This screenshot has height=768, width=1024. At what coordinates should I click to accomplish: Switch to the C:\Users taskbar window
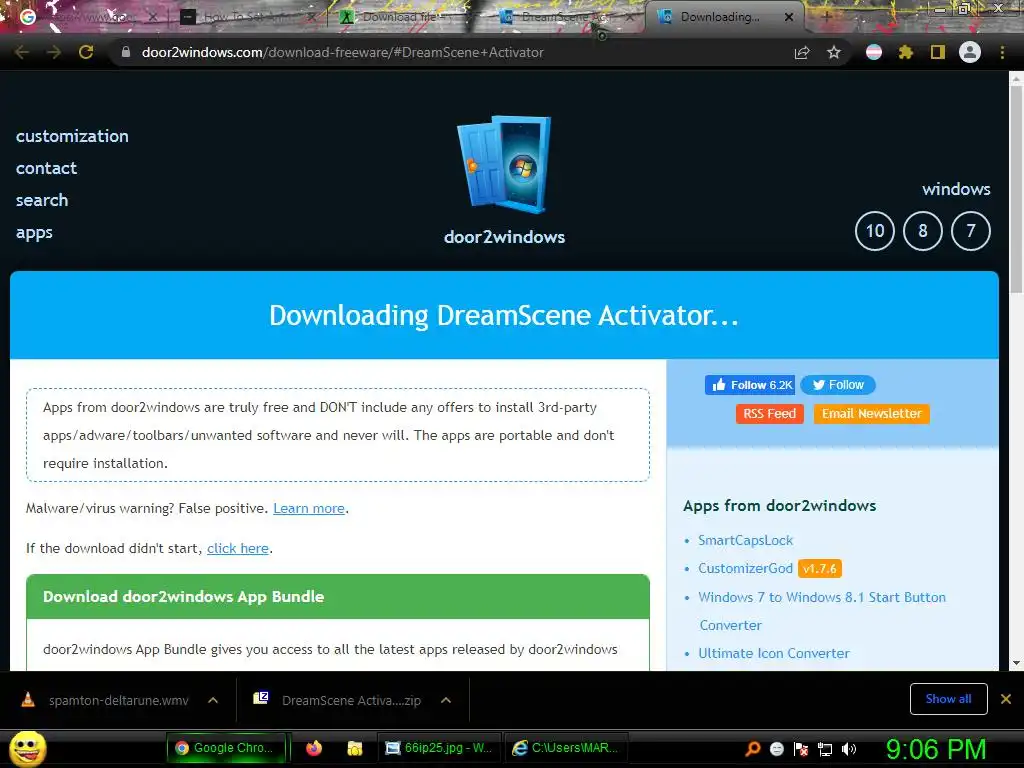click(x=566, y=748)
